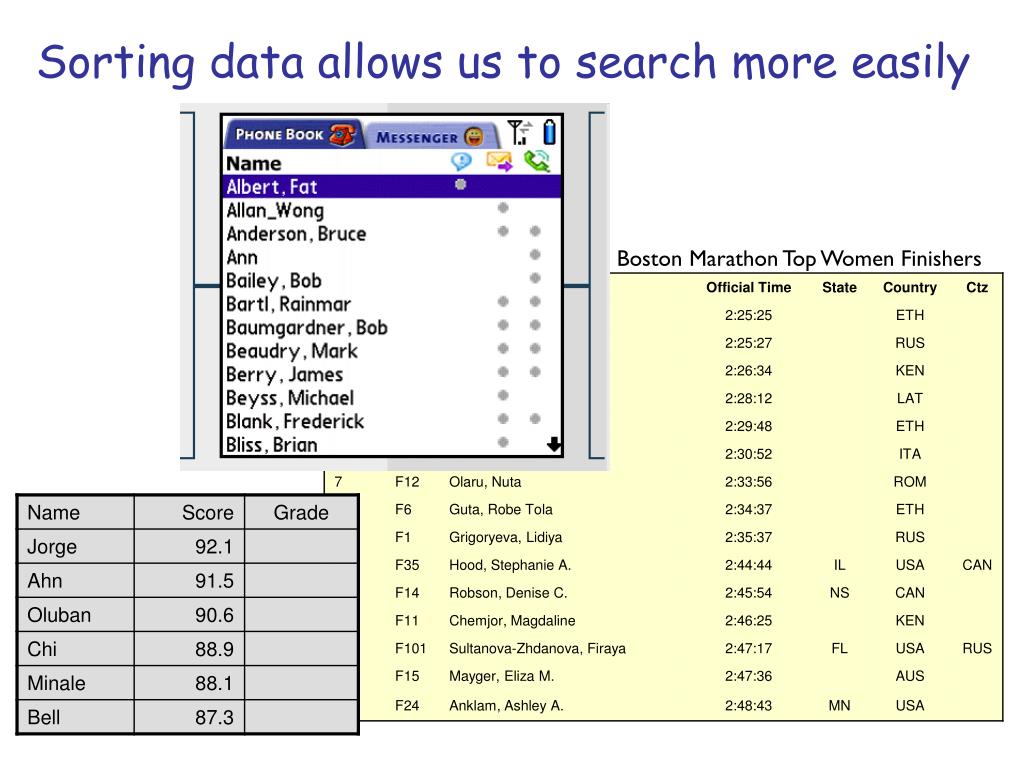Select the Minale name cell
Image resolution: width=1024 pixels, height=768 pixels.
(x=76, y=683)
